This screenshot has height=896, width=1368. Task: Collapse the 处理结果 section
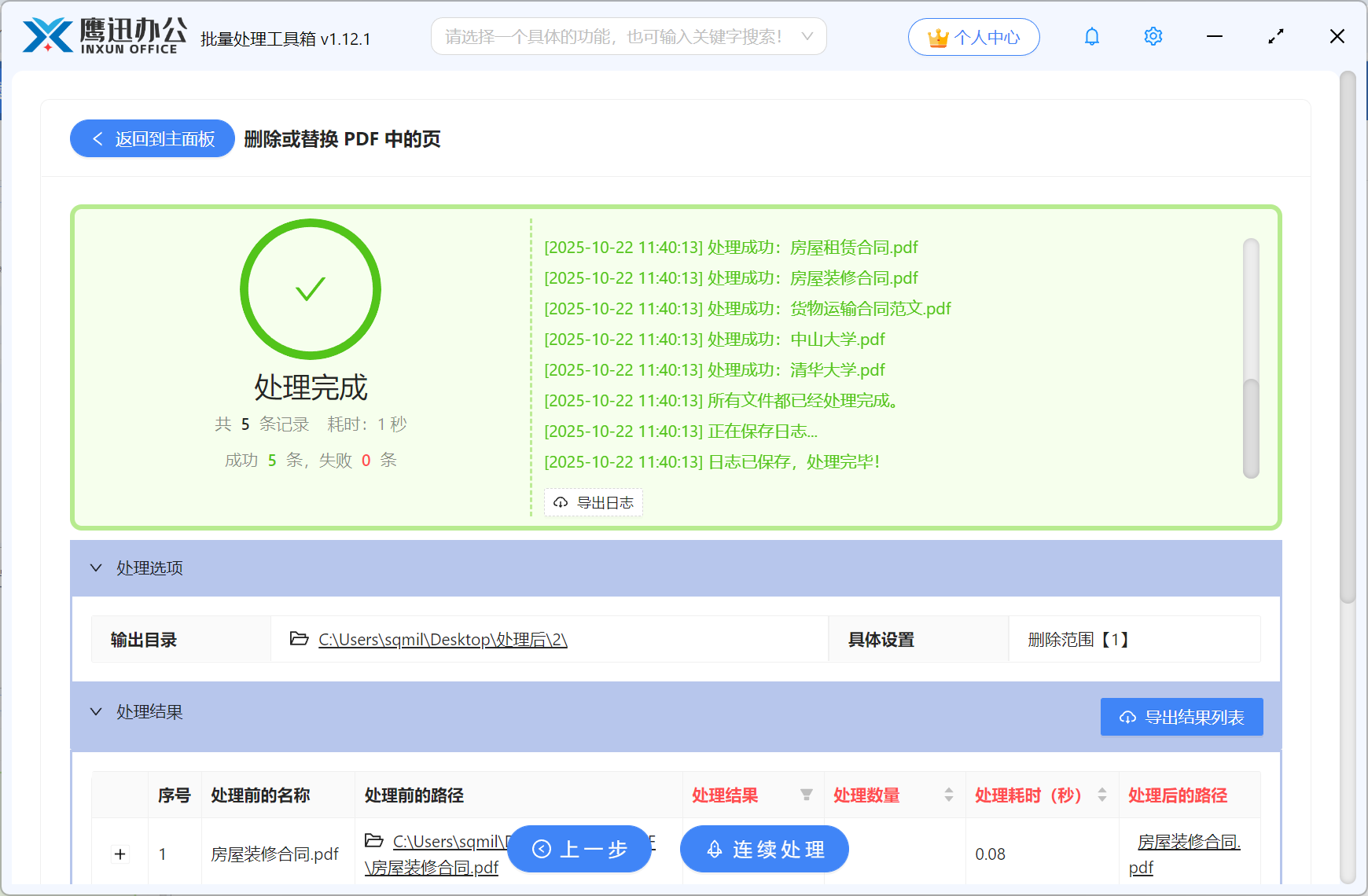coord(96,711)
